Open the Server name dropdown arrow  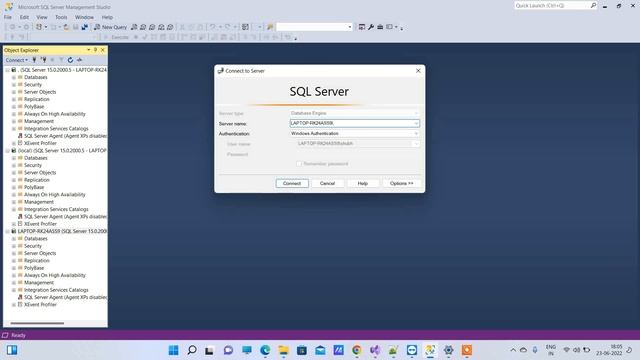416,123
